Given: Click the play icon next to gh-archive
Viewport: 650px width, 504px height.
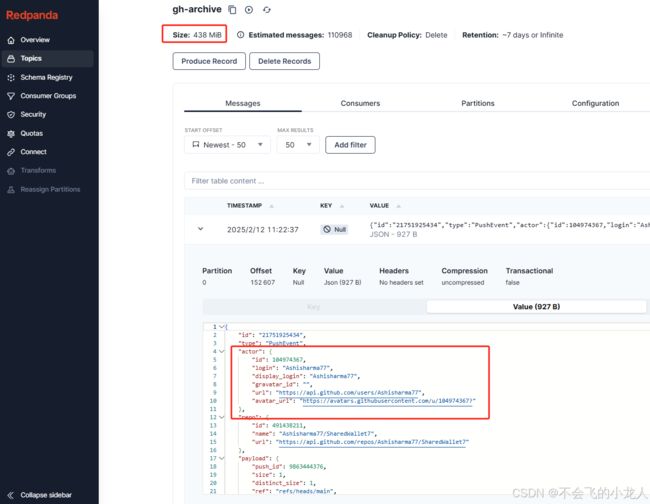Looking at the screenshot, I should (249, 10).
